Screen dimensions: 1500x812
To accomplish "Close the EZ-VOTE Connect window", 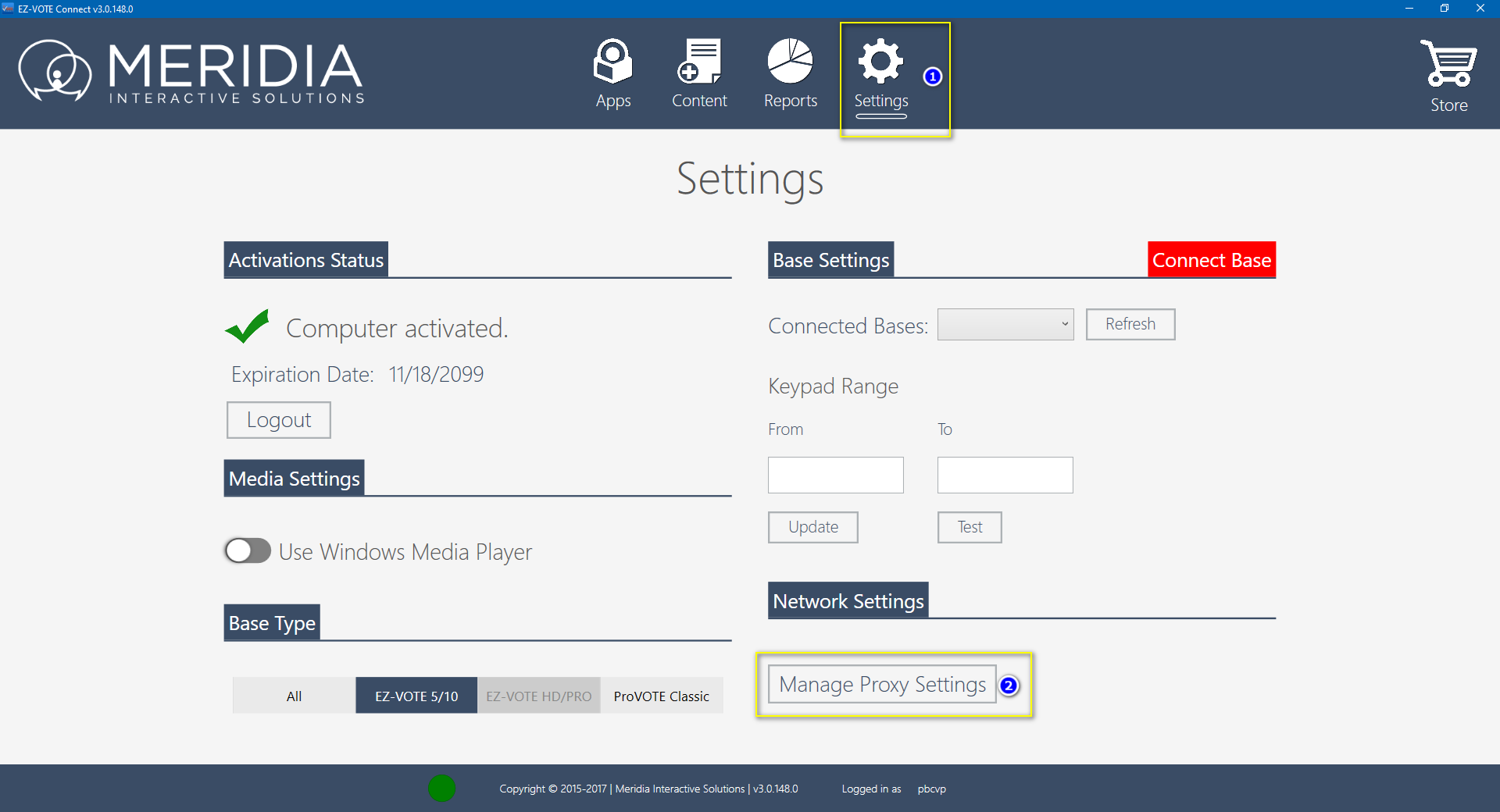I will [x=1480, y=9].
